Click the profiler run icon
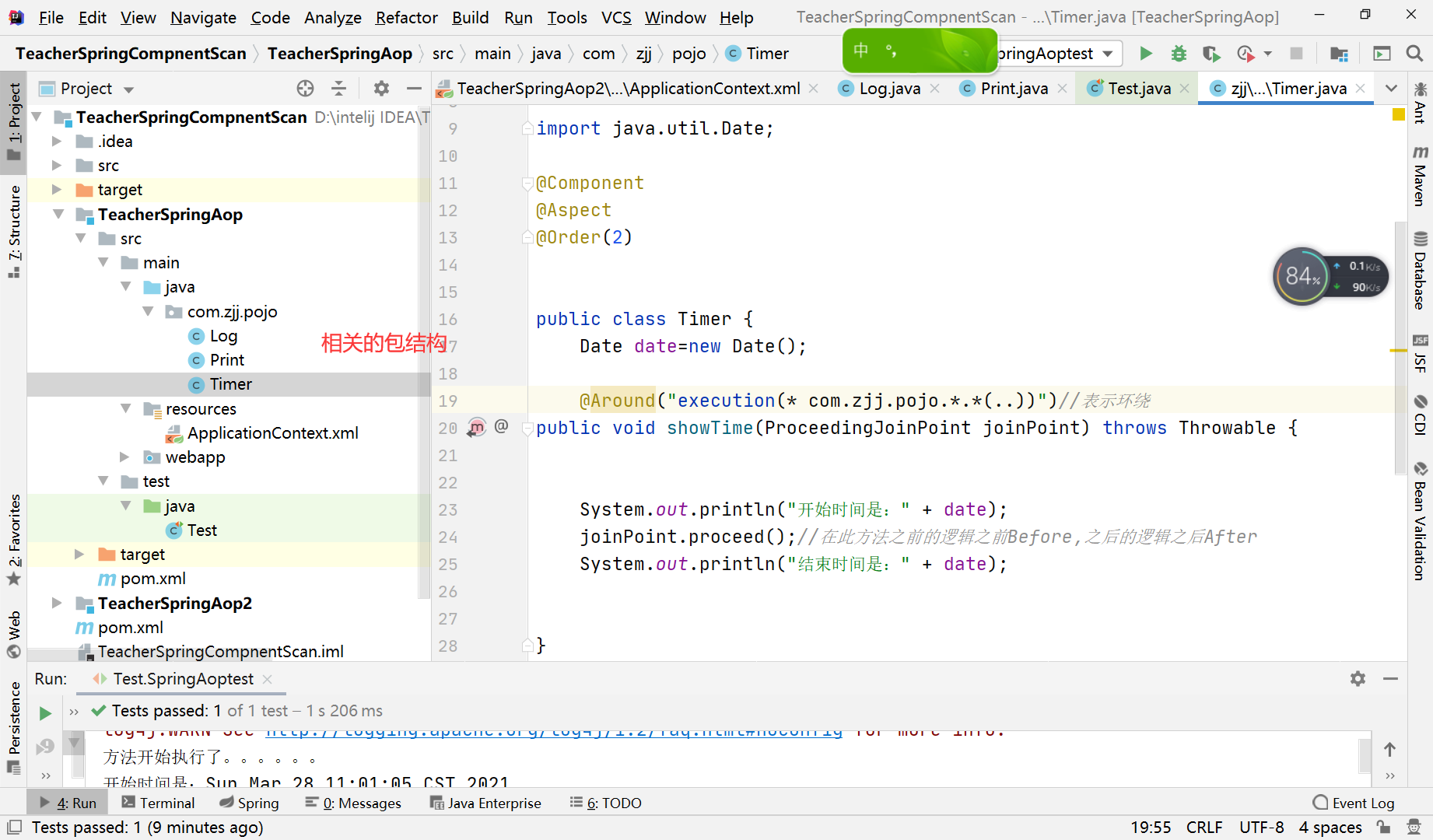Viewport: 1433px width, 840px height. coord(1246,54)
